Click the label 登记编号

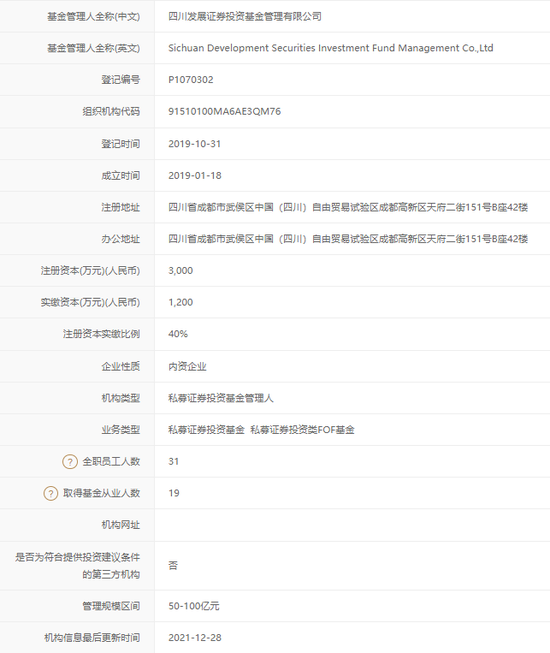[x=121, y=80]
